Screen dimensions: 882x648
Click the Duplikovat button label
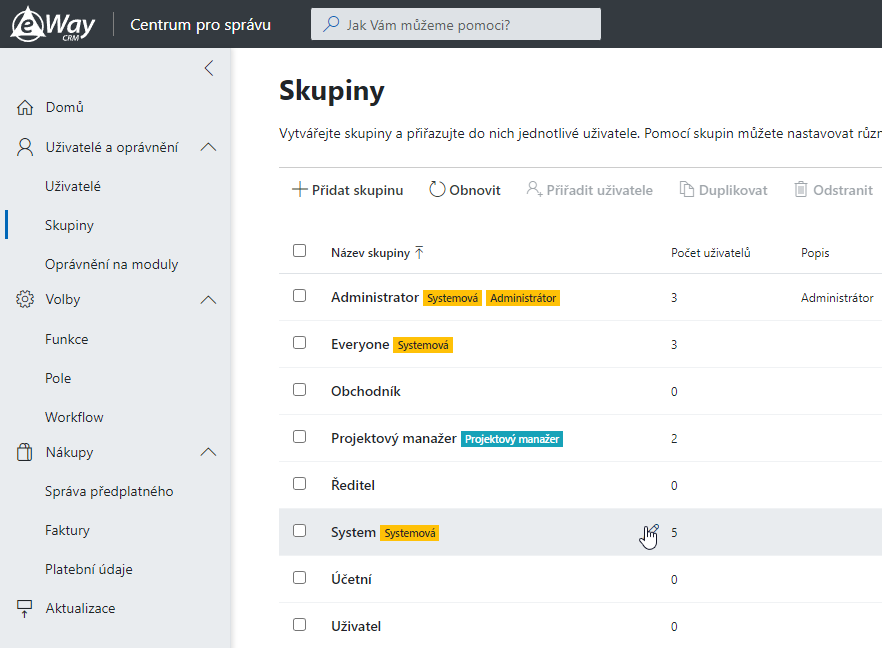tap(733, 190)
